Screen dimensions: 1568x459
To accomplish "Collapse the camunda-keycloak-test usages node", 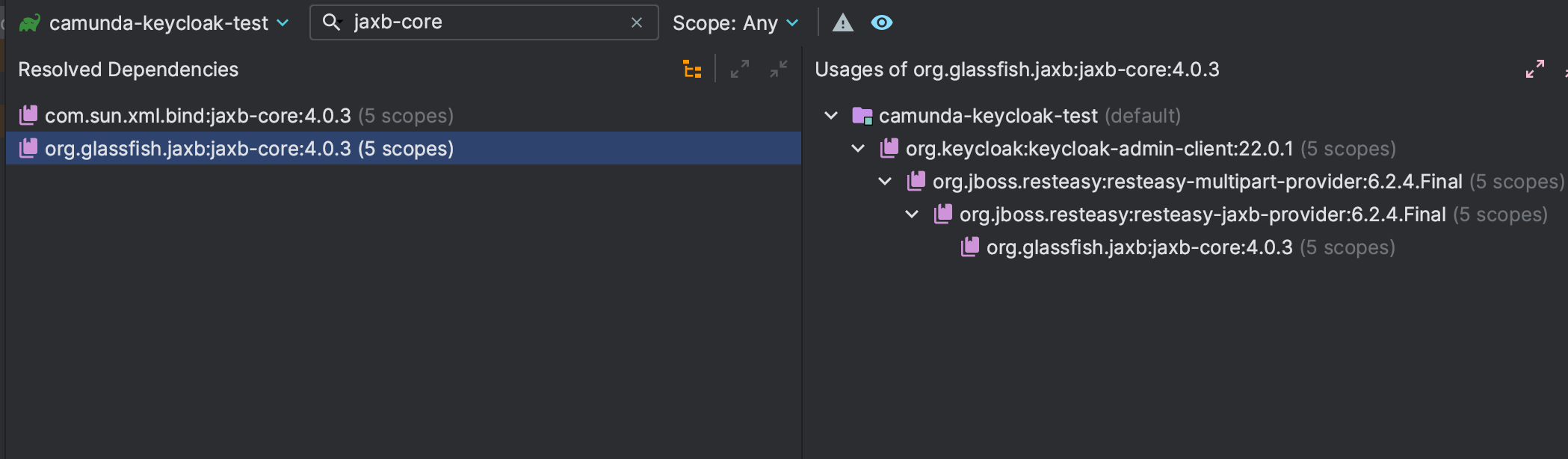I will click(x=831, y=116).
